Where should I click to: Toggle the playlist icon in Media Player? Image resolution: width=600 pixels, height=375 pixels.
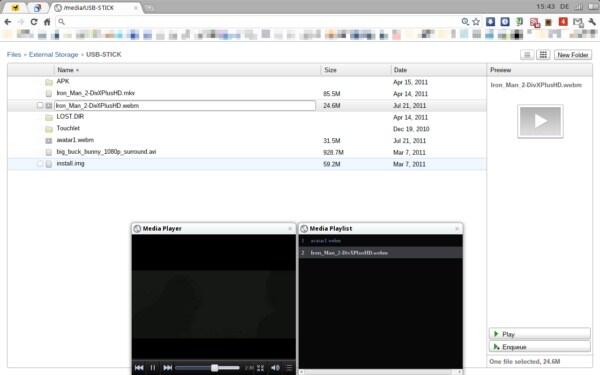click(x=289, y=368)
